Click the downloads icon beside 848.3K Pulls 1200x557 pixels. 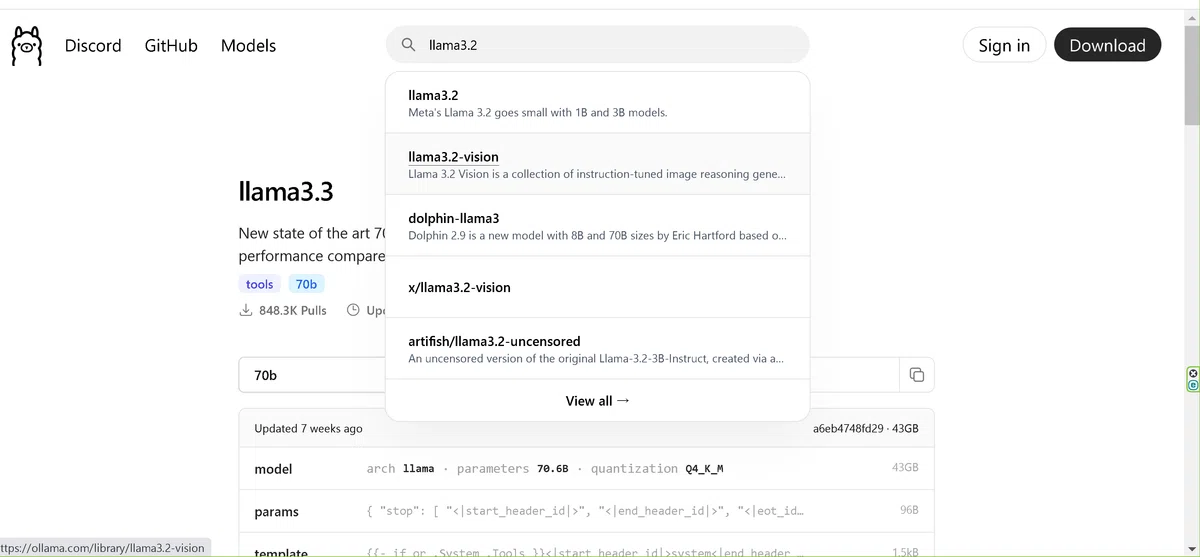click(246, 310)
